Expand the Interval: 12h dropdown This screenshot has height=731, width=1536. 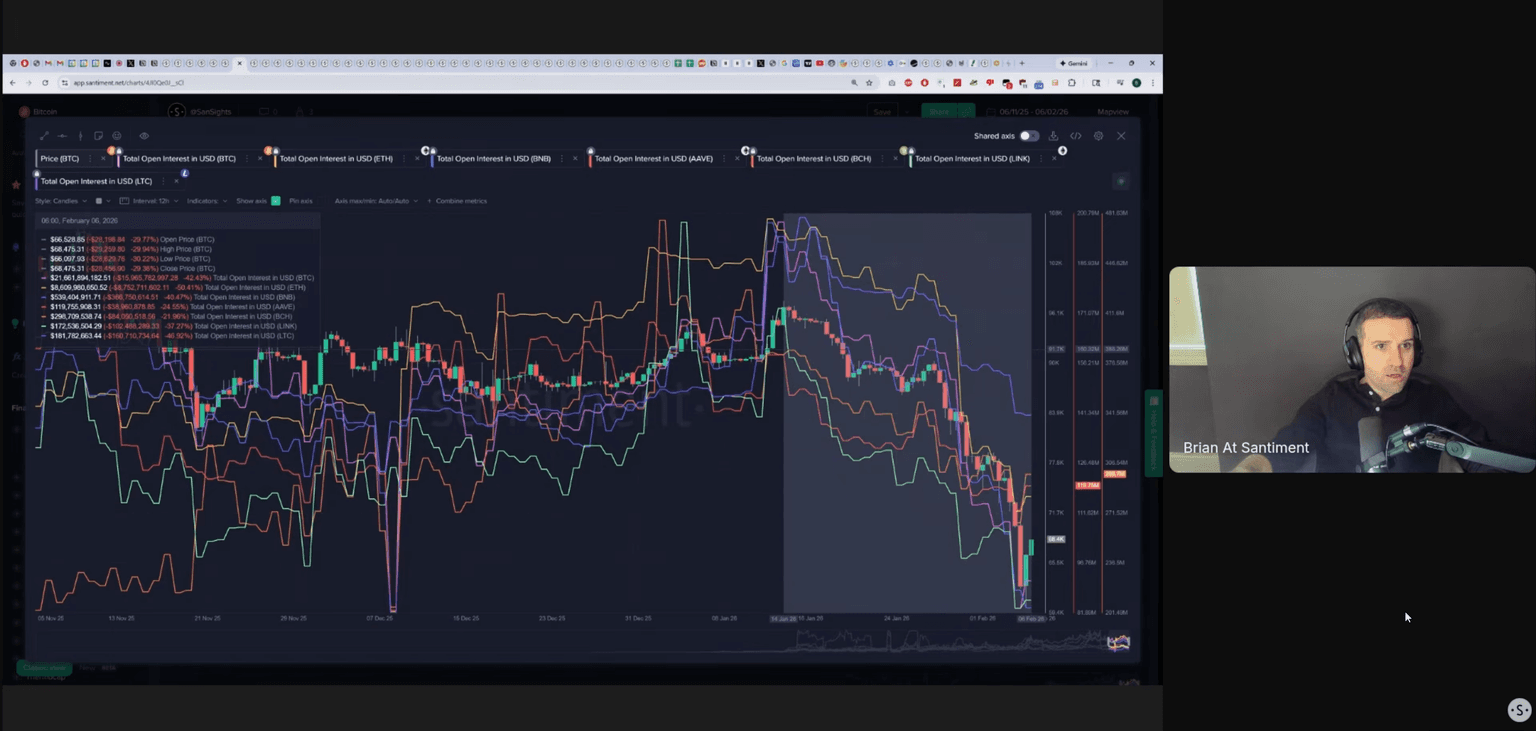coord(150,201)
